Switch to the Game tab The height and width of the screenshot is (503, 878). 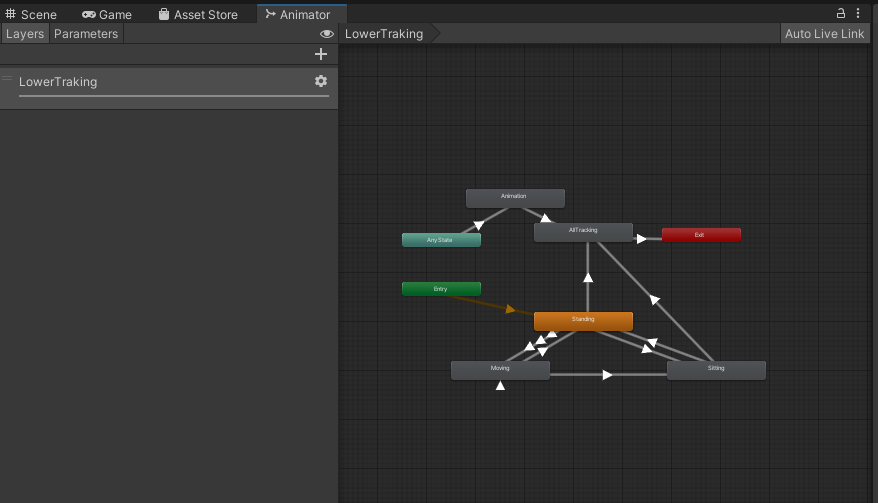107,14
